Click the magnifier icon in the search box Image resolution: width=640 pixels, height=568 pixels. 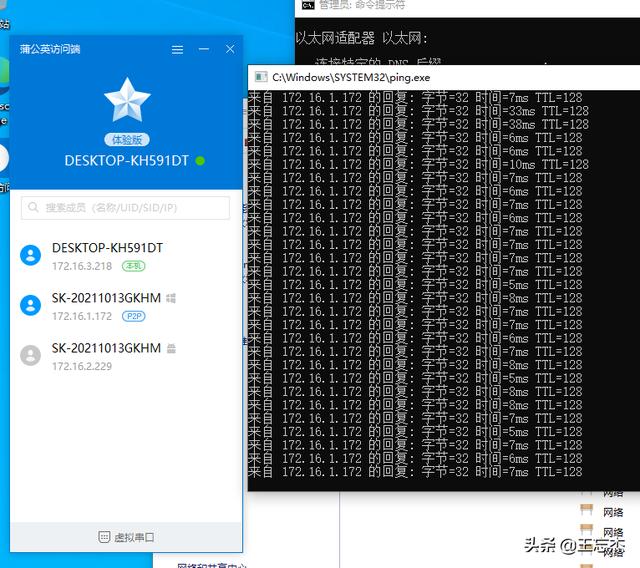point(34,208)
